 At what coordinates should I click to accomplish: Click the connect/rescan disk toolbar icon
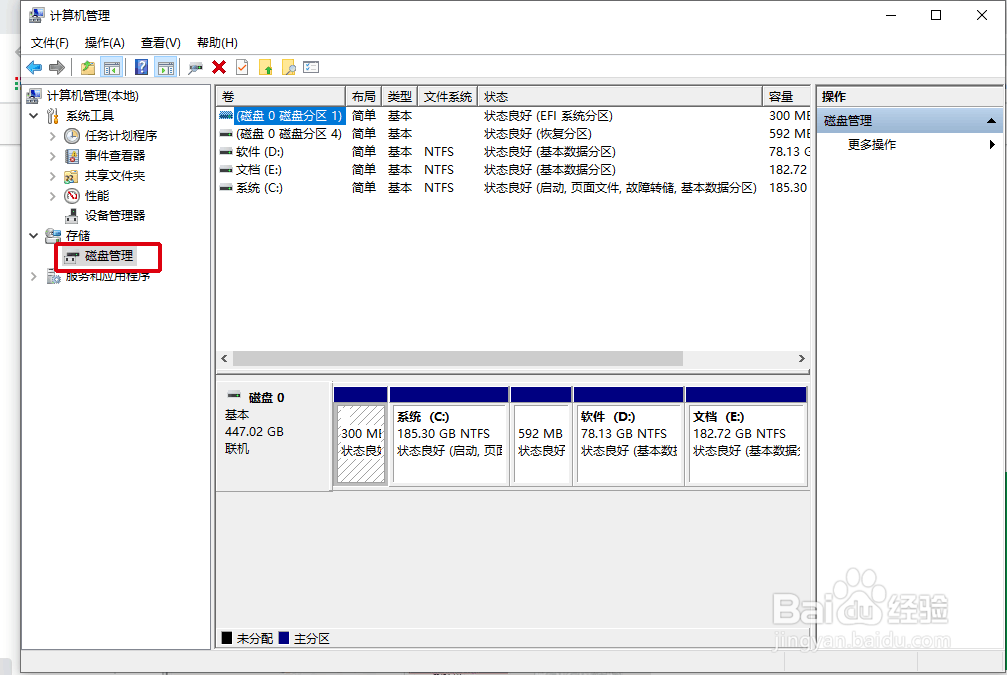tap(195, 67)
